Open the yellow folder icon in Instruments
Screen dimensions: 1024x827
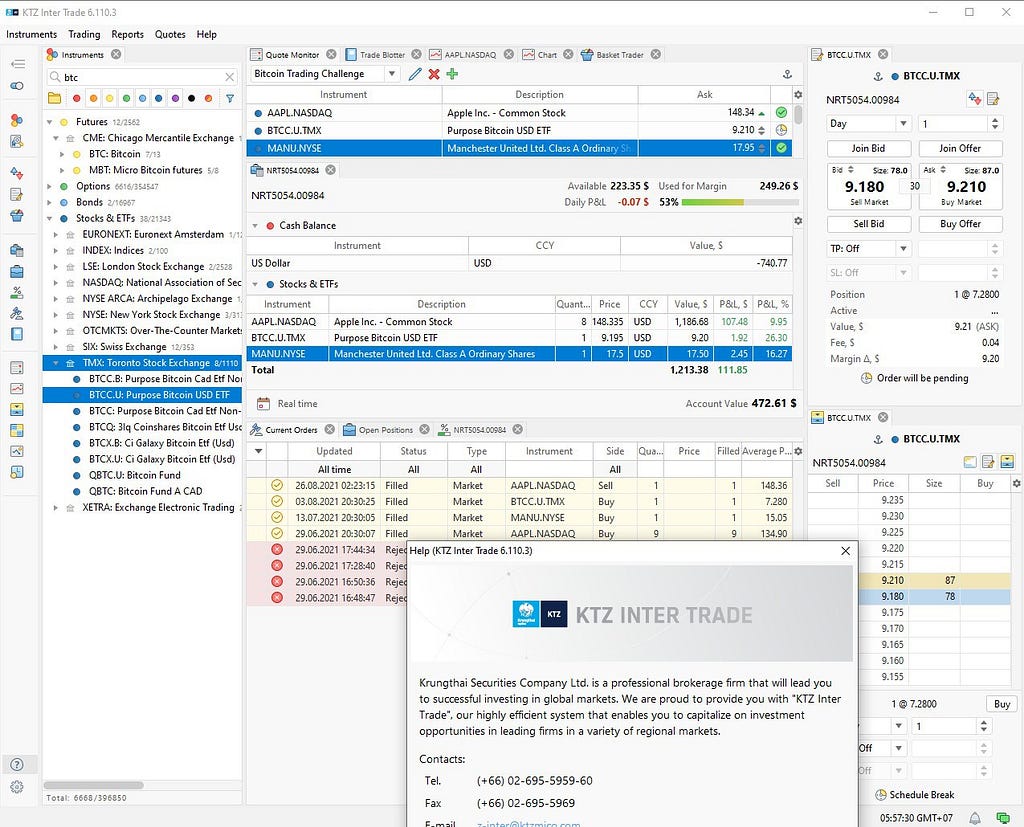point(55,99)
